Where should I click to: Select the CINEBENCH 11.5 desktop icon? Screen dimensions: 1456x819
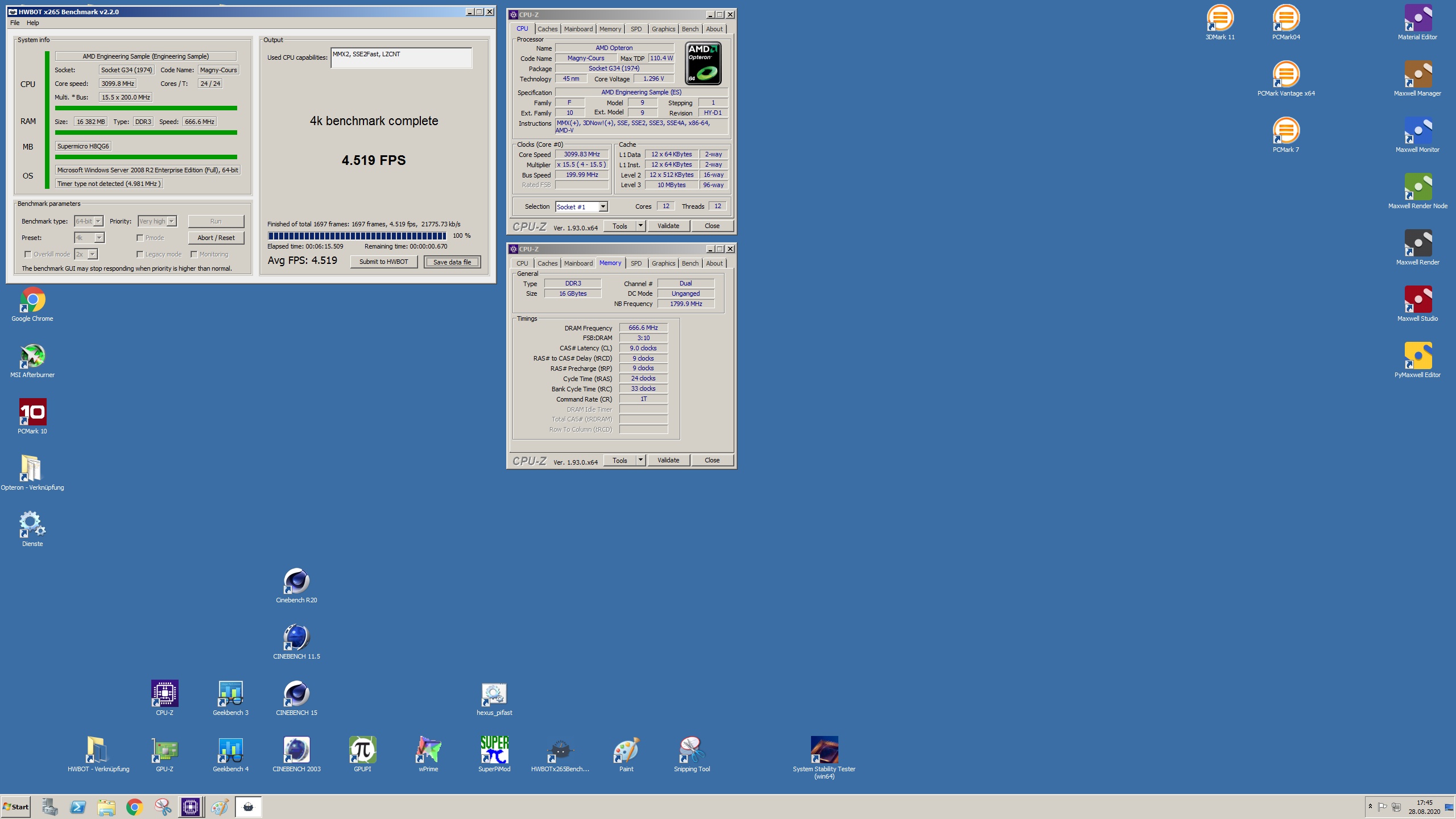pos(296,642)
